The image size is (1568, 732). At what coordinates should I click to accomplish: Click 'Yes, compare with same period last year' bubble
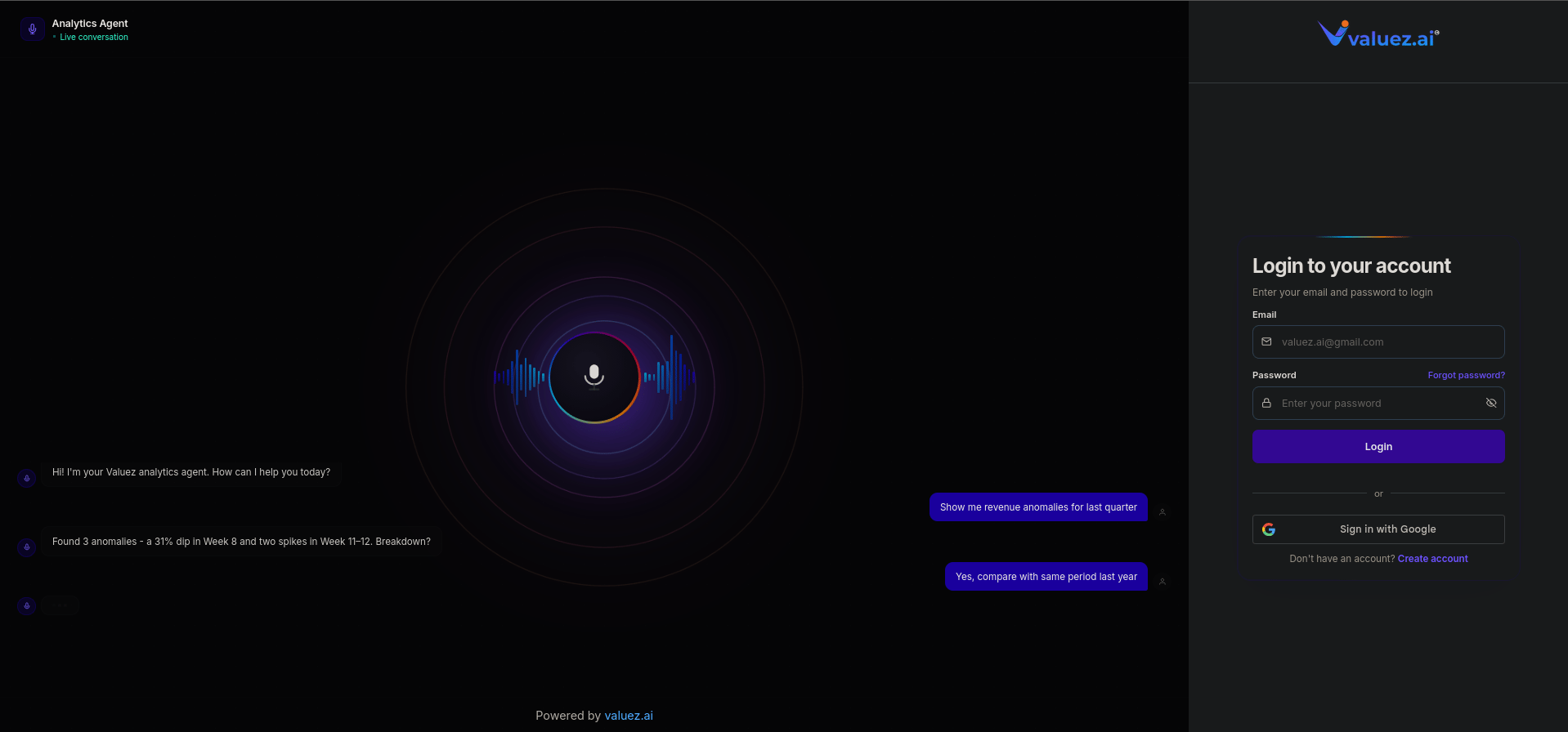[1046, 577]
